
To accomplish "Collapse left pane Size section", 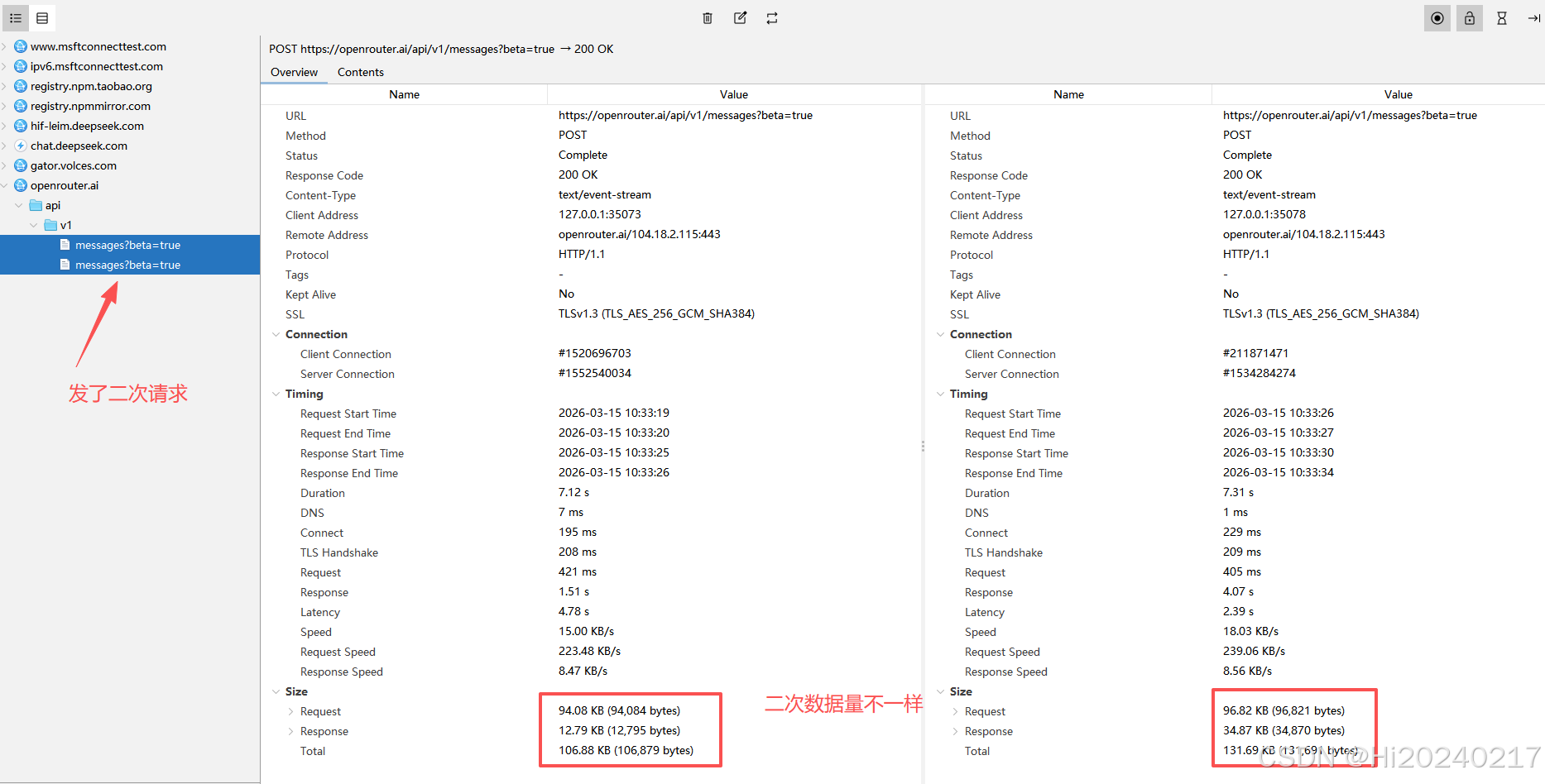I will tap(276, 691).
